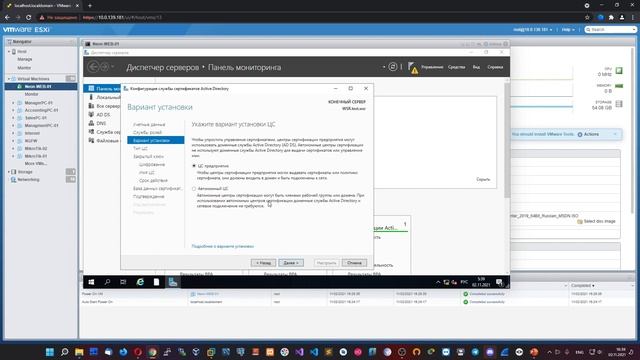Go to the Подтверждение wizard step
The height and width of the screenshot is (360, 640).
coord(149,196)
